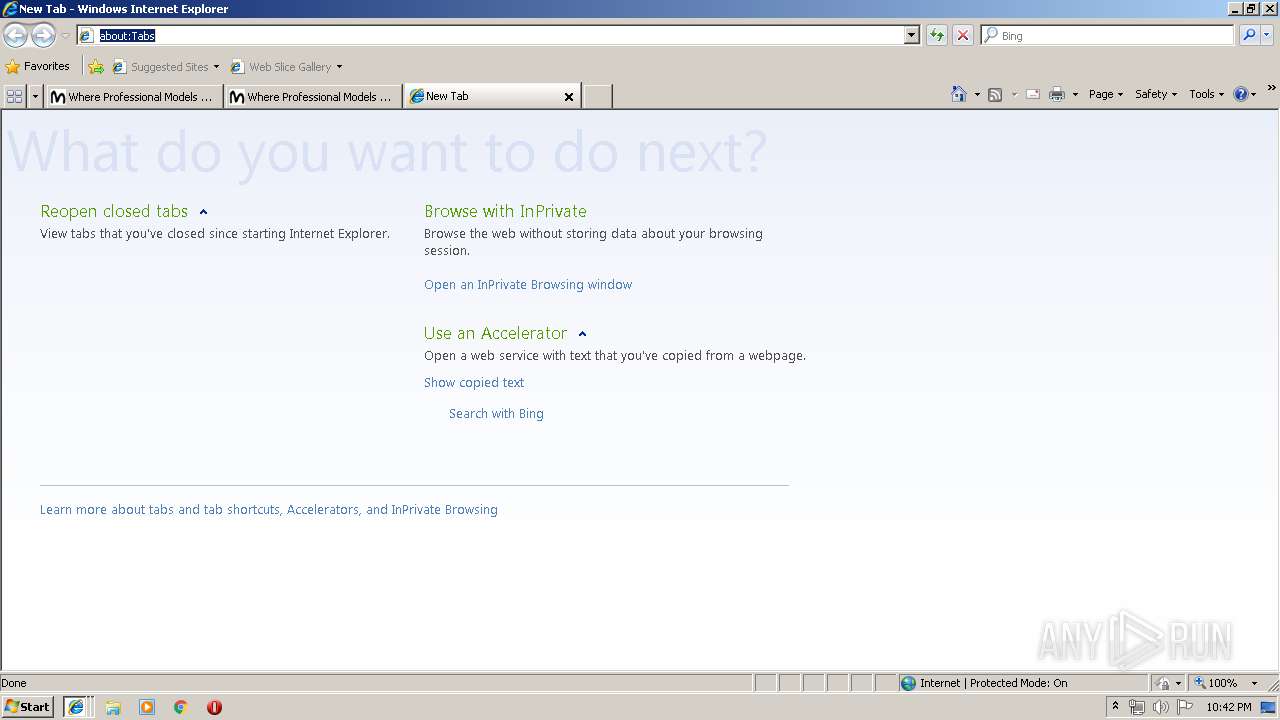Open the Windows Media Player taskbar icon
The image size is (1280, 720).
147,707
